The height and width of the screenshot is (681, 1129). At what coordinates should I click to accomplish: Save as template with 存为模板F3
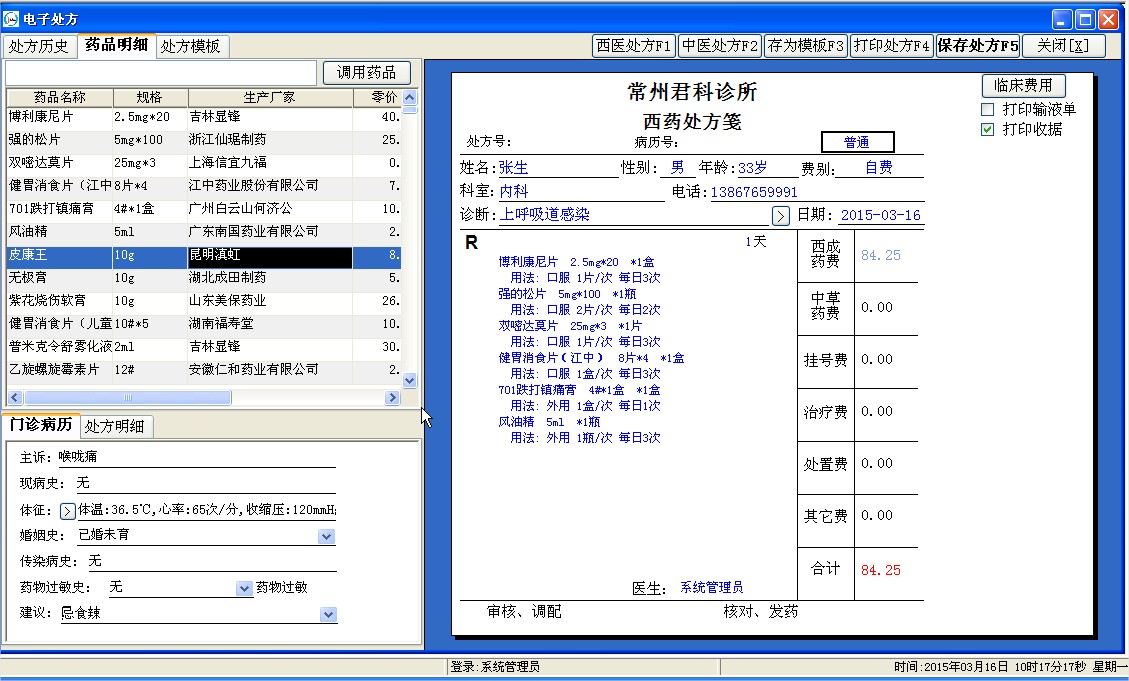(806, 45)
